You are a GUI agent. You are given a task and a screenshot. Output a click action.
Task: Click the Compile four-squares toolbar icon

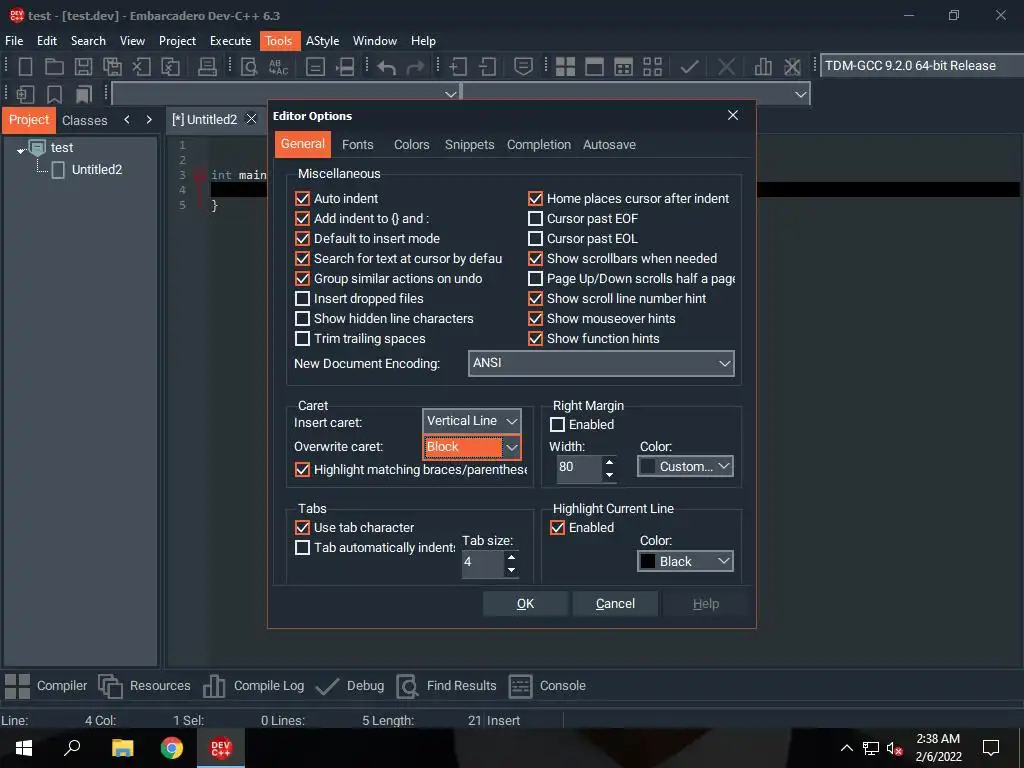pyautogui.click(x=565, y=67)
